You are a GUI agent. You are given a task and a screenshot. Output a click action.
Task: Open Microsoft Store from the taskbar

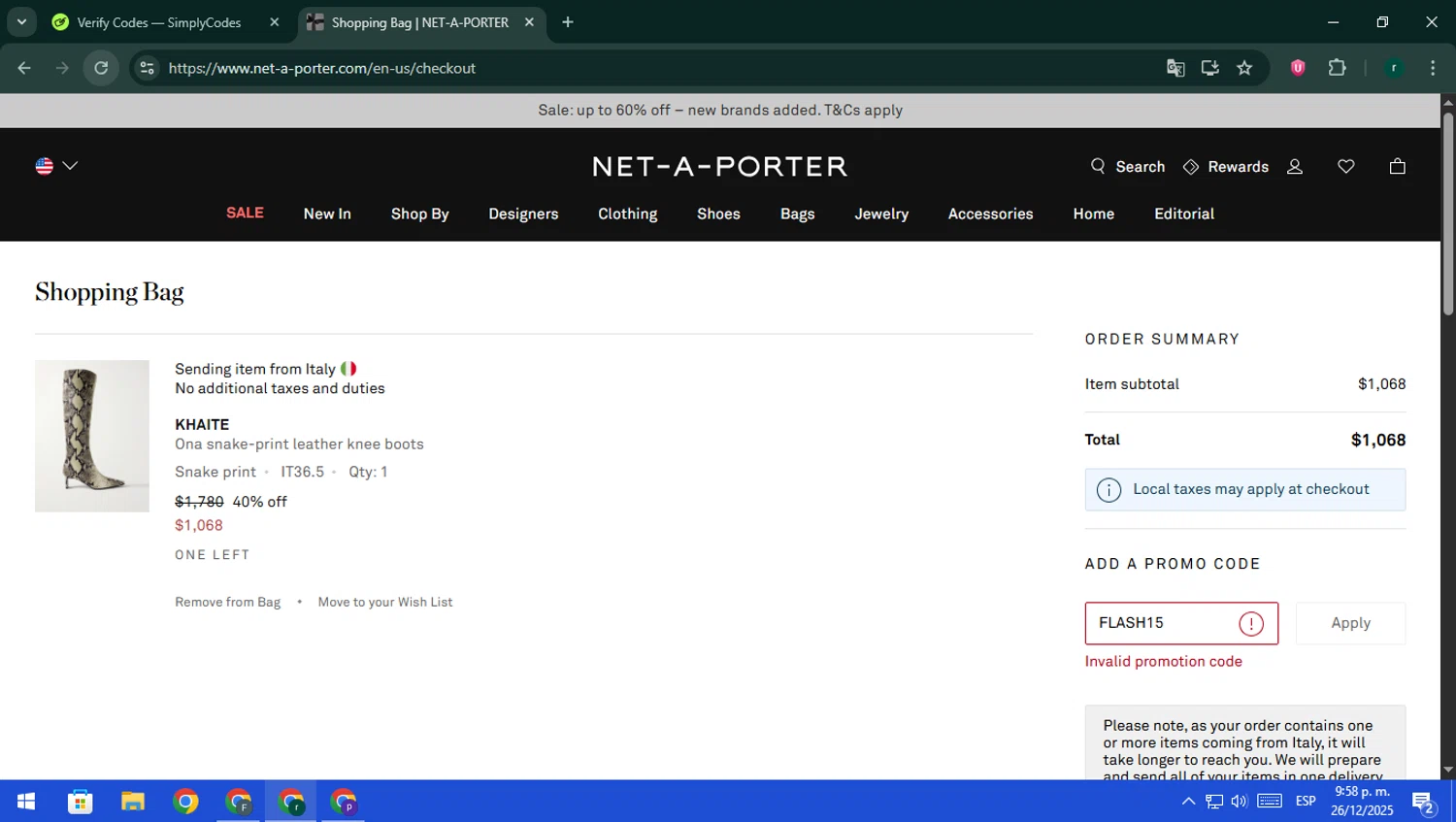click(x=80, y=802)
